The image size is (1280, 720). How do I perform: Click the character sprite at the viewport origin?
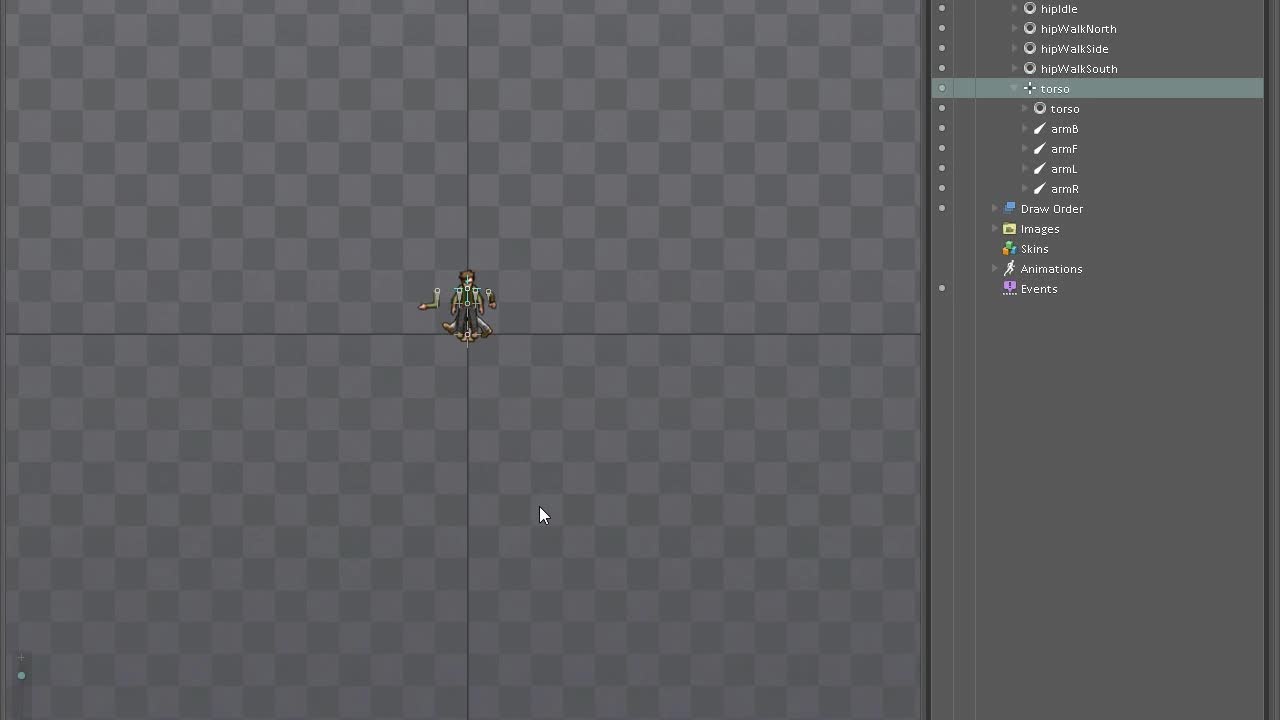tap(467, 305)
